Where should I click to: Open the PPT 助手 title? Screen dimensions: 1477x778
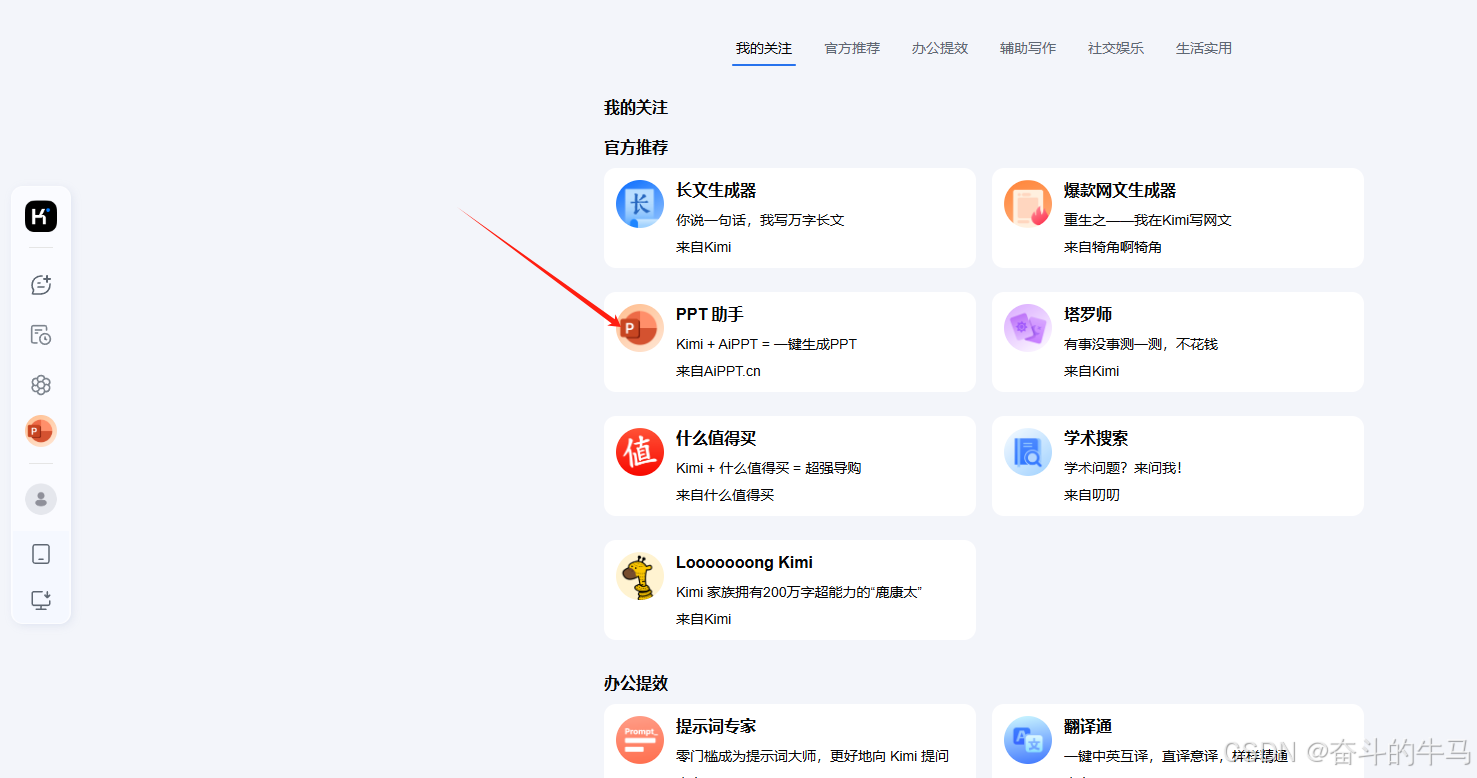point(710,314)
